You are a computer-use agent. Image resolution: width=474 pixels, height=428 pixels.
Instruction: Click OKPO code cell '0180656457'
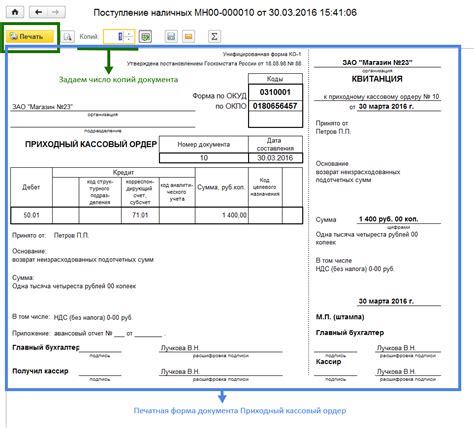[x=275, y=106]
